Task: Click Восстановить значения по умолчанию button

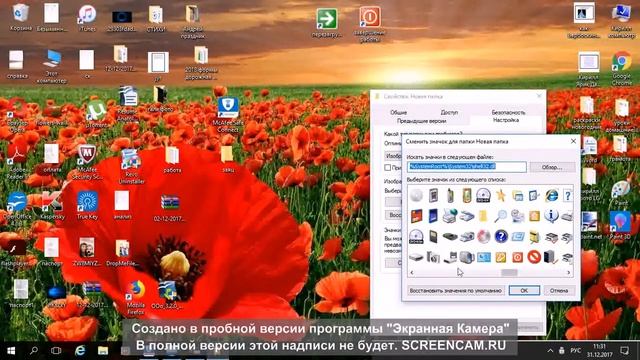Action: (x=456, y=290)
